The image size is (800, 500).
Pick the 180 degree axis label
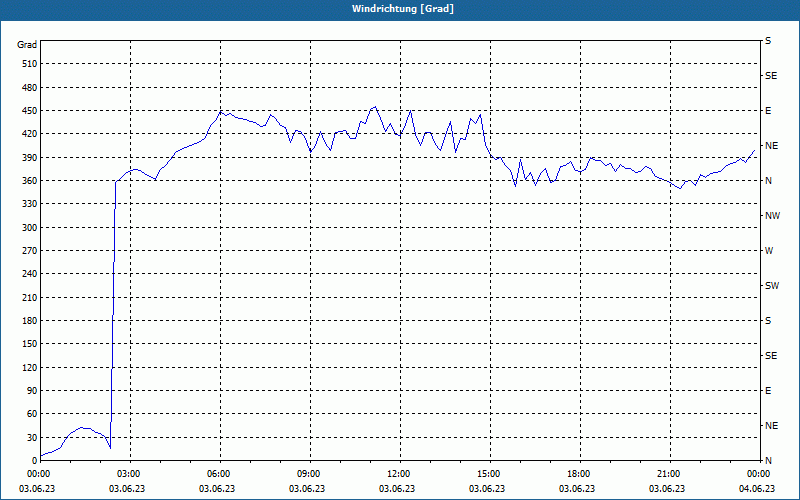[29, 321]
